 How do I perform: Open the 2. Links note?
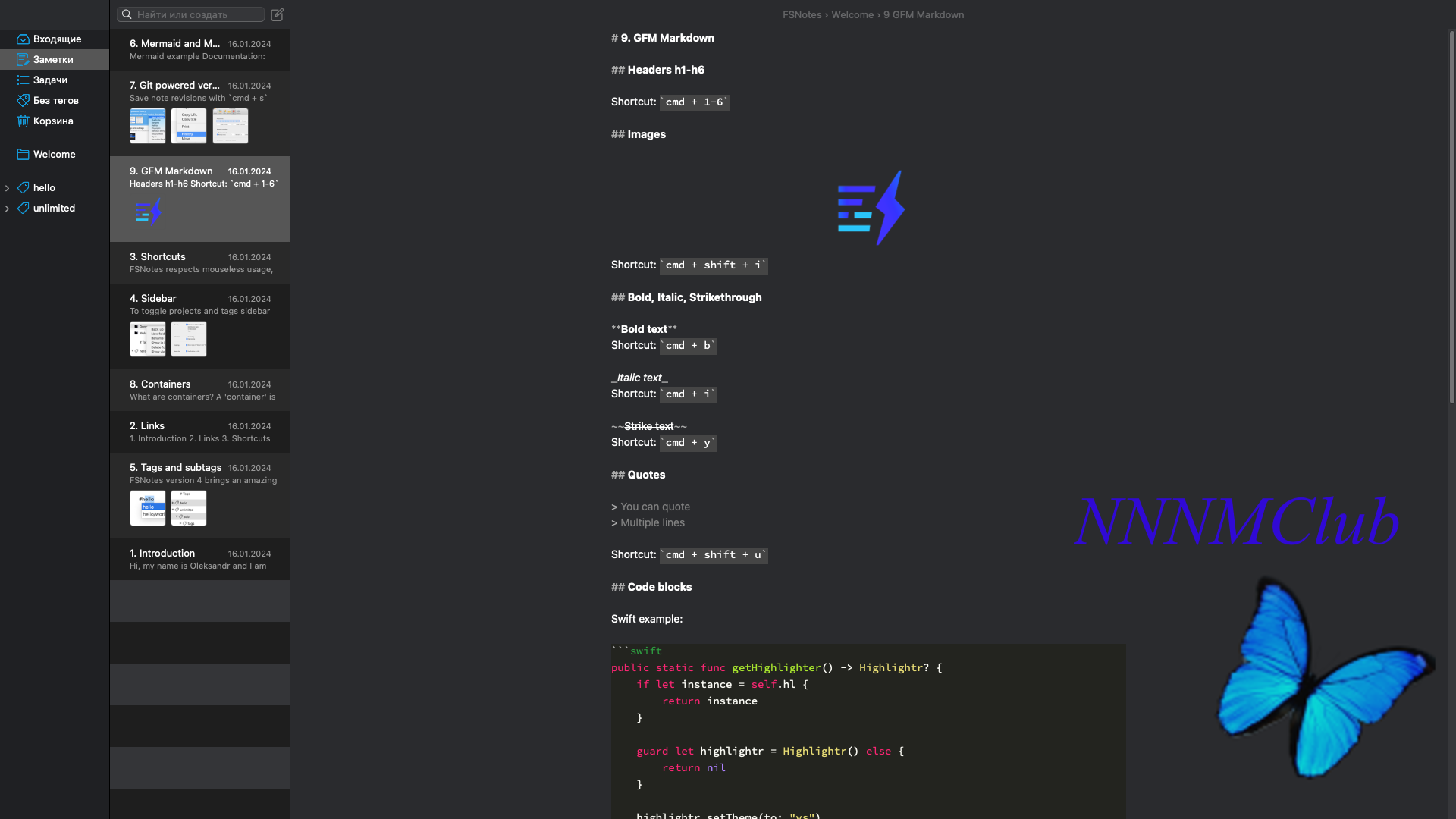pyautogui.click(x=199, y=431)
